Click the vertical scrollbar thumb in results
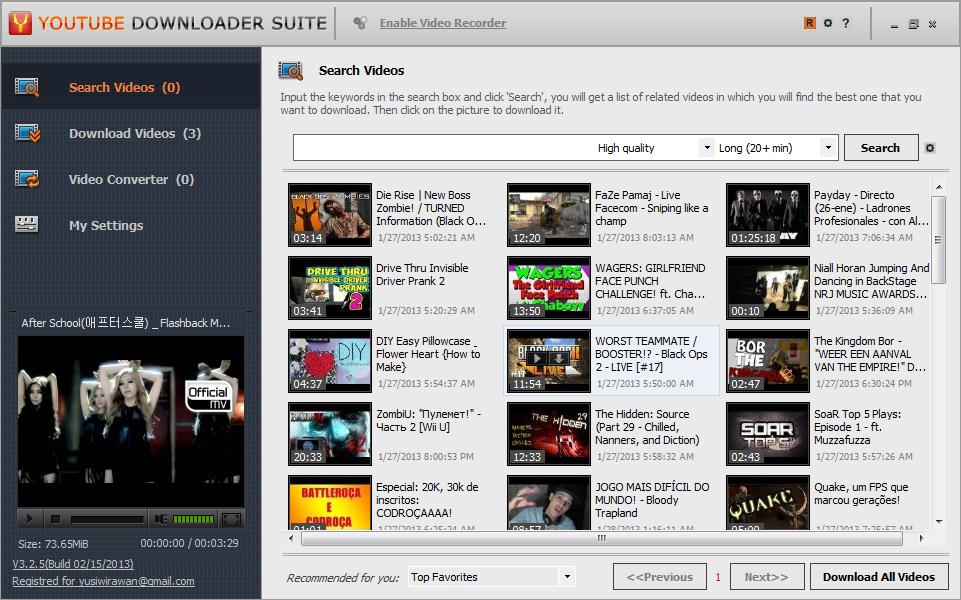This screenshot has height=600, width=961. [x=938, y=240]
